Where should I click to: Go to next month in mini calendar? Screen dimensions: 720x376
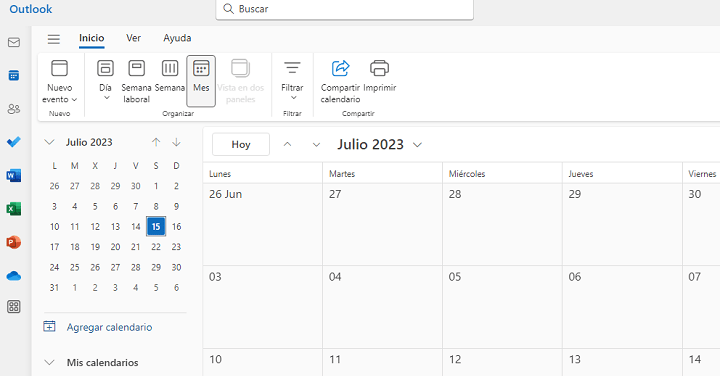point(176,142)
